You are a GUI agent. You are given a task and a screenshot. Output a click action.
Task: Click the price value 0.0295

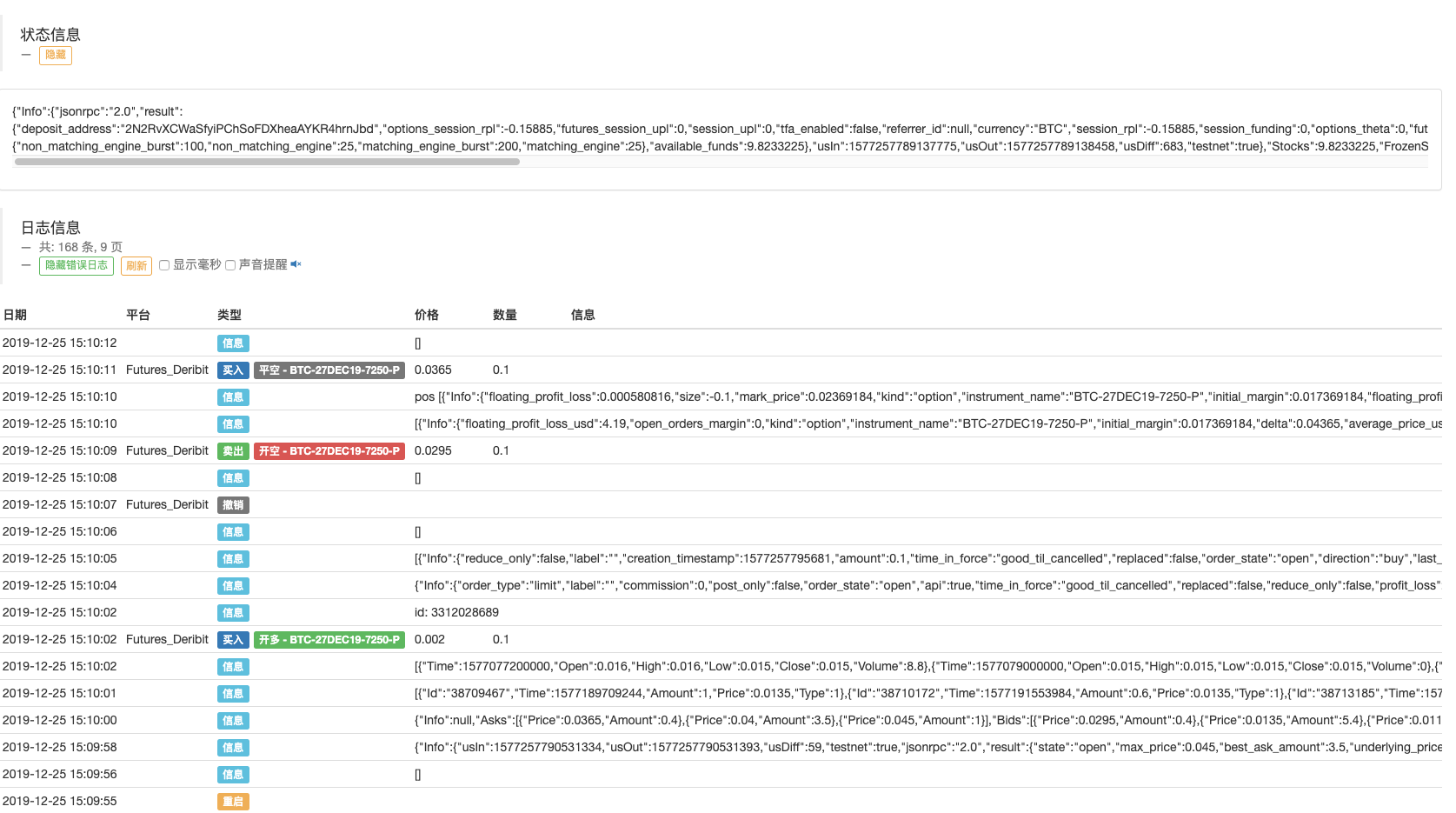(x=433, y=450)
